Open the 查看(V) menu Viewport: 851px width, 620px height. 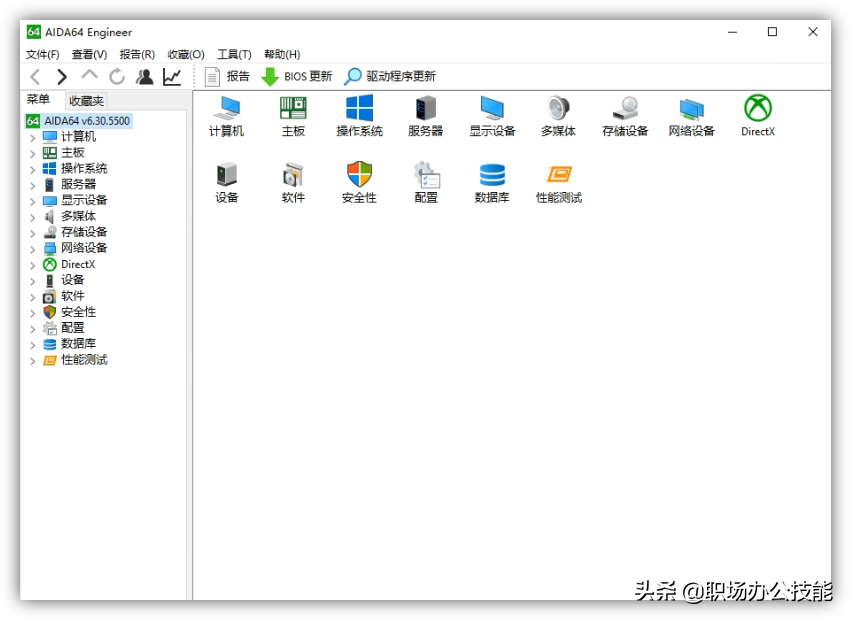click(x=90, y=54)
